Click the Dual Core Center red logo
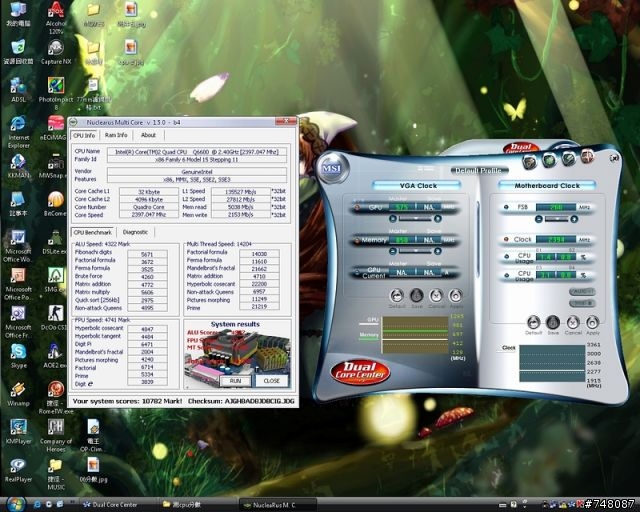This screenshot has height=512, width=640. [360, 372]
